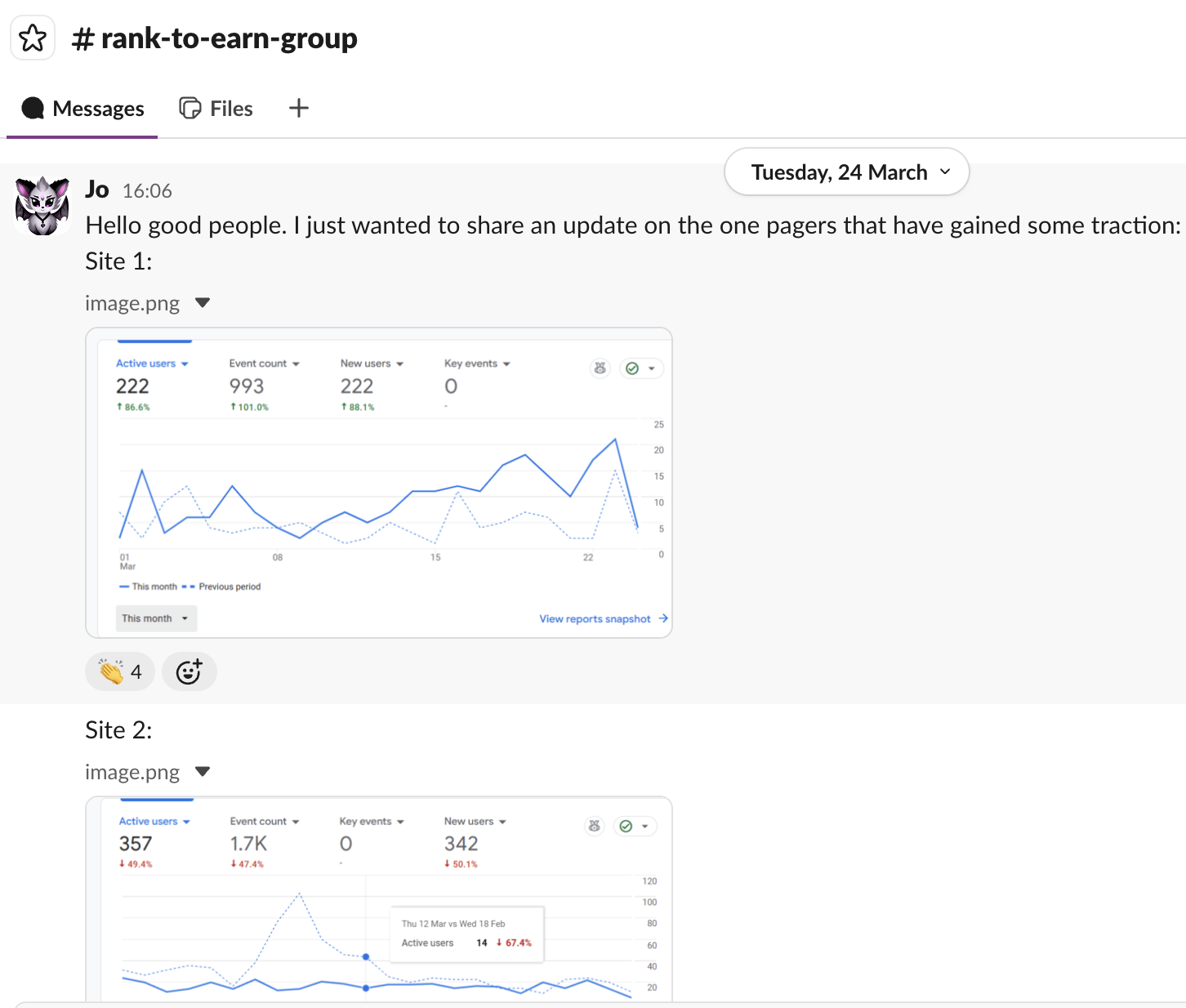Open Active users dropdown in Site 2 chart
The image size is (1186, 1008).
(154, 821)
